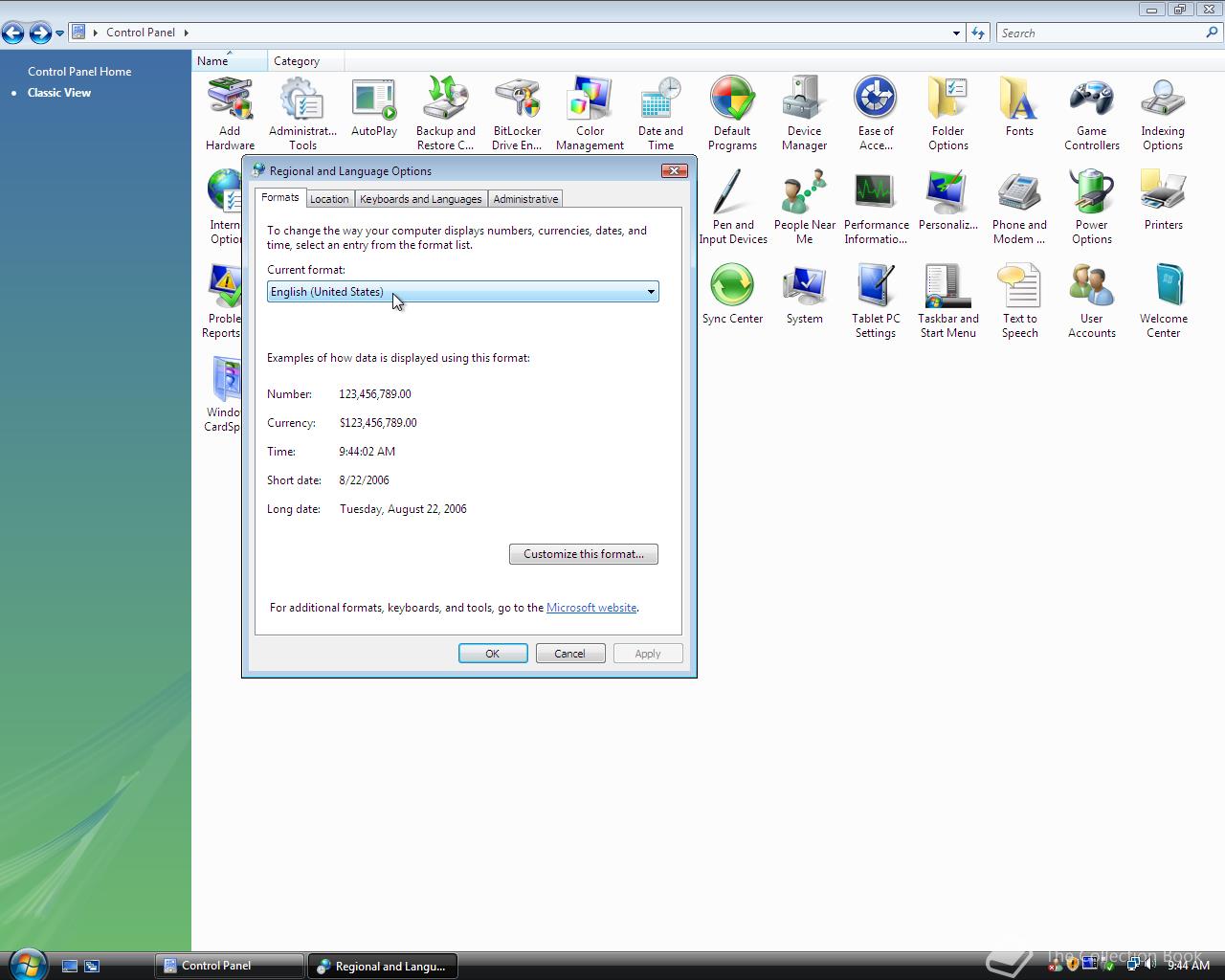Open the Fonts folder

(1019, 107)
